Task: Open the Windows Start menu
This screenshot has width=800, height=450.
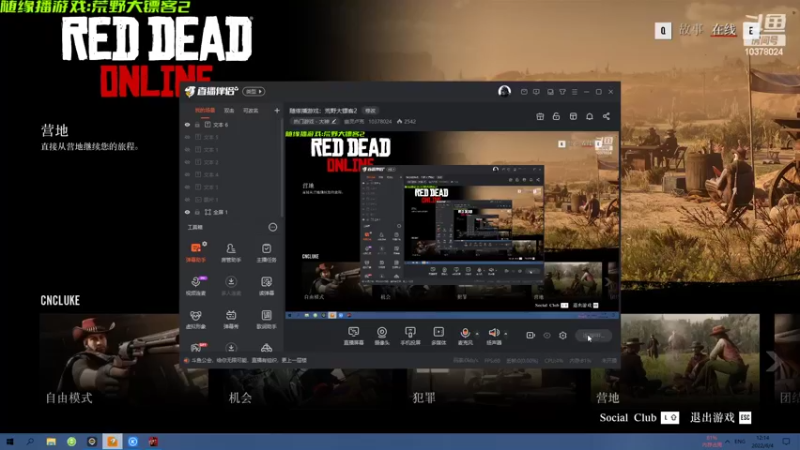Action: pos(10,441)
